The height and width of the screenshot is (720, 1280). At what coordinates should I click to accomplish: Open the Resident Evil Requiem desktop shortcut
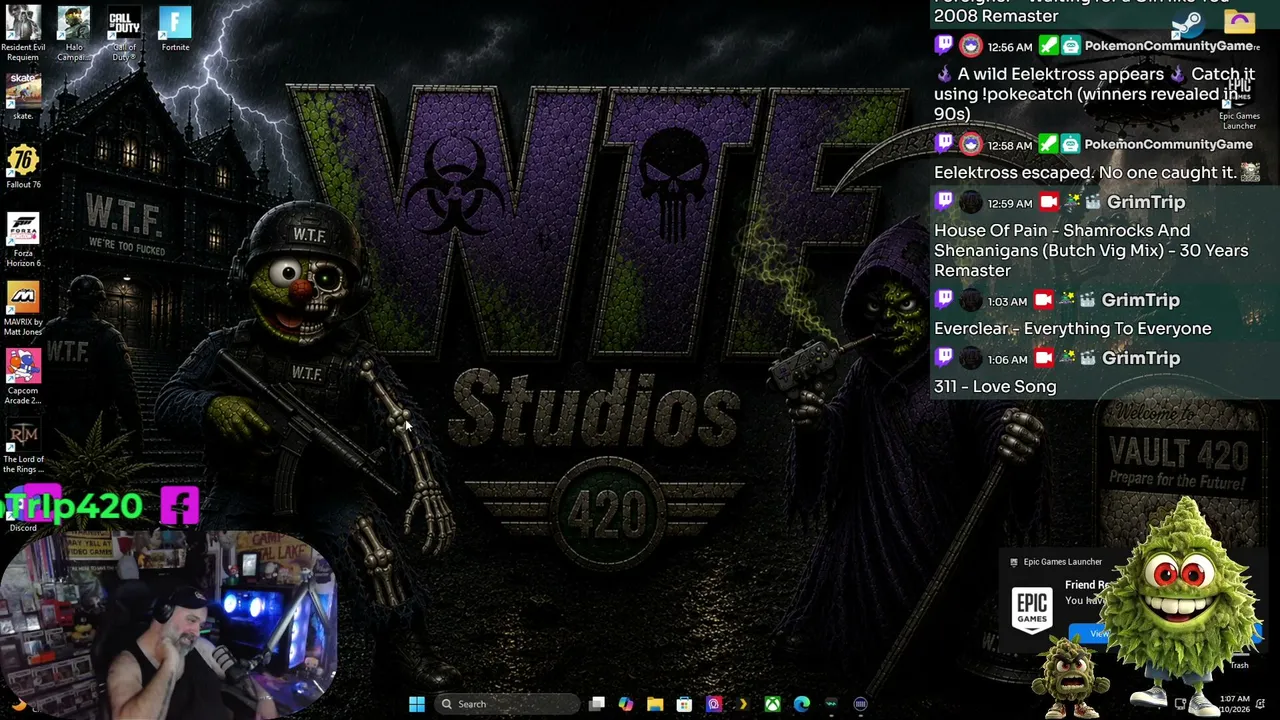(x=23, y=32)
